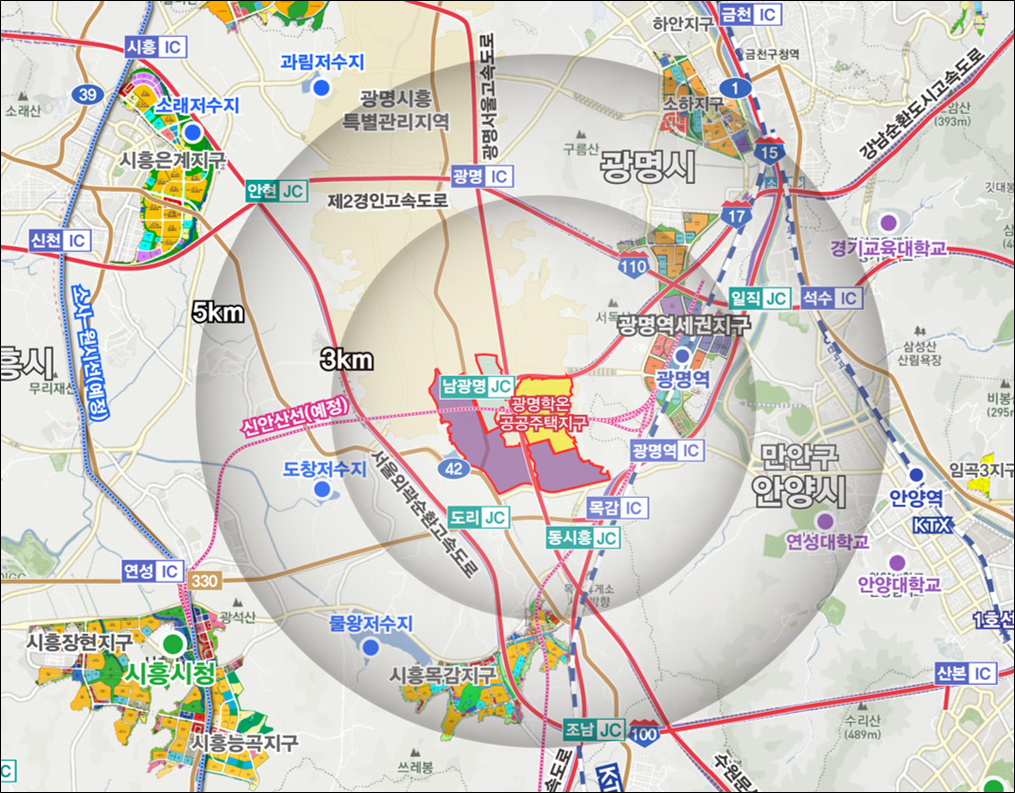1015x793 pixels.
Task: Click the 광명역 station marker dot
Action: 682,356
